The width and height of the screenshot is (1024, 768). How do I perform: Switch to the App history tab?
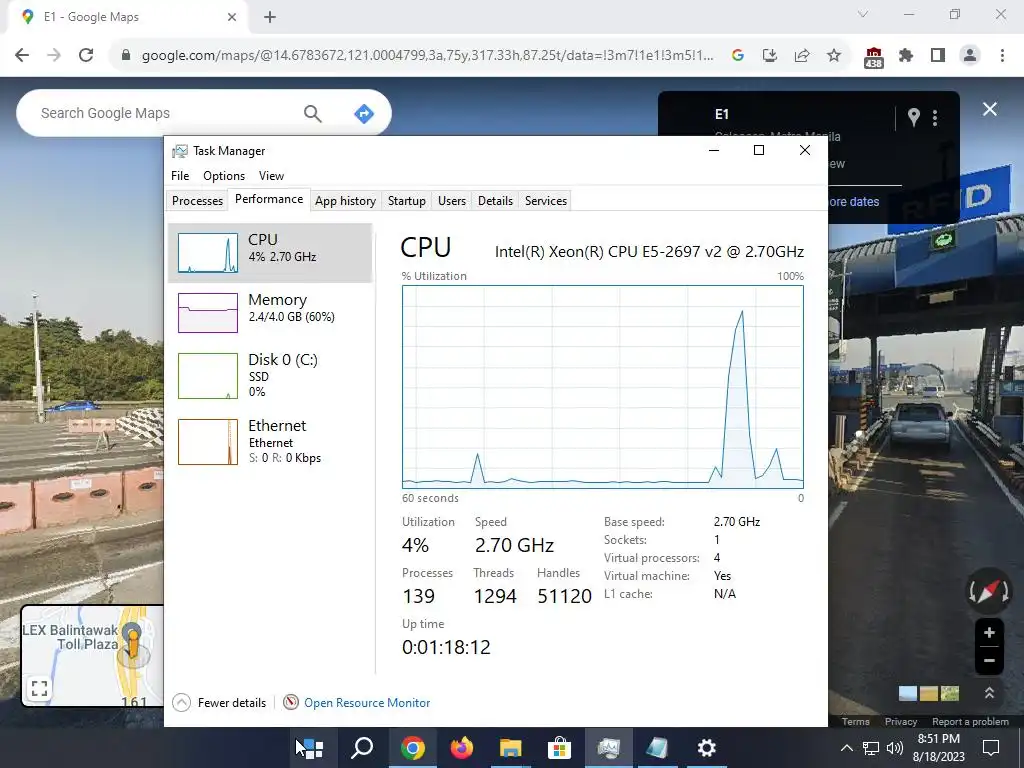coord(345,200)
